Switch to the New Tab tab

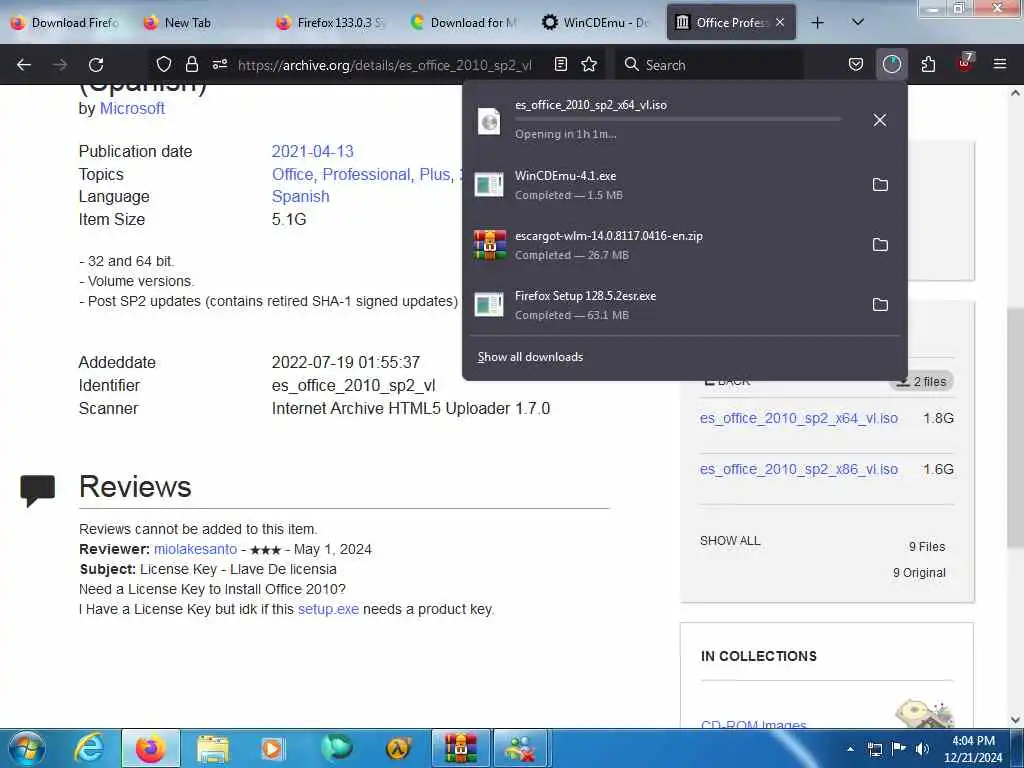pos(196,23)
